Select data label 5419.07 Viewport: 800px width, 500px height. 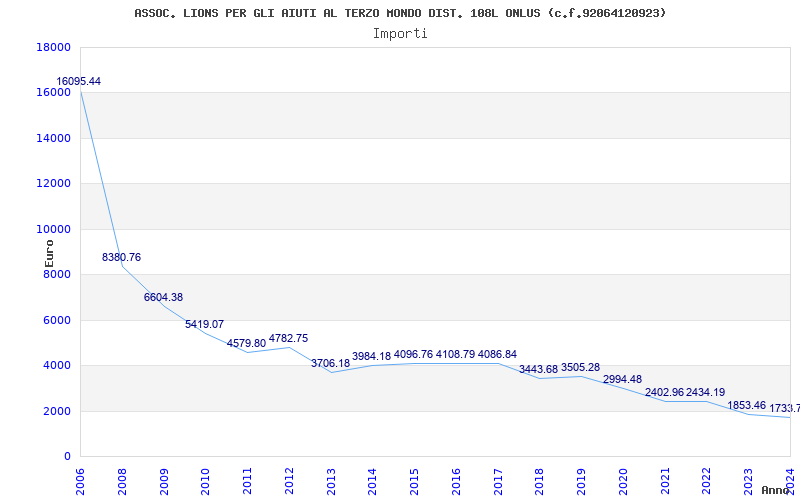(205, 324)
